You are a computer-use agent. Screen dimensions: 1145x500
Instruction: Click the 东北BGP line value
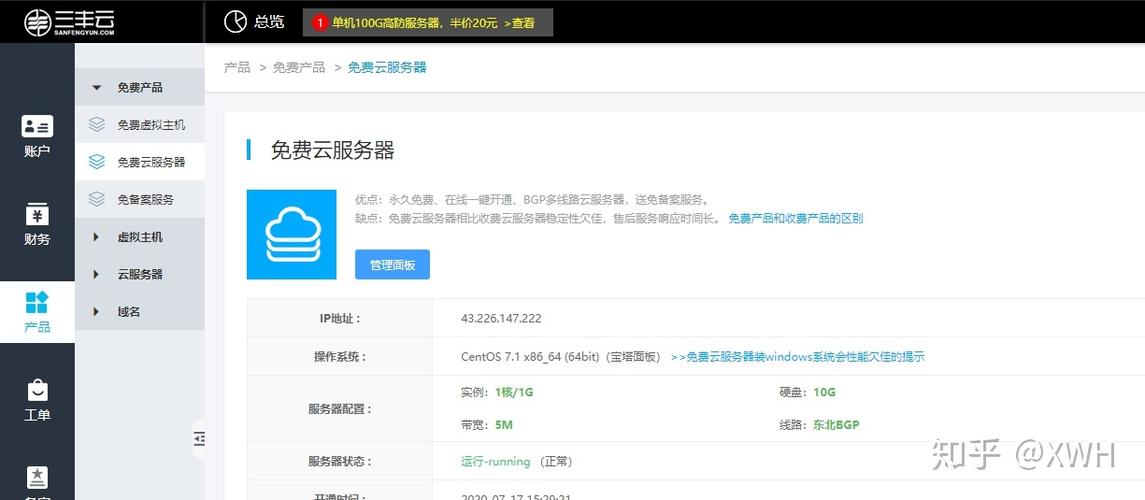point(836,424)
